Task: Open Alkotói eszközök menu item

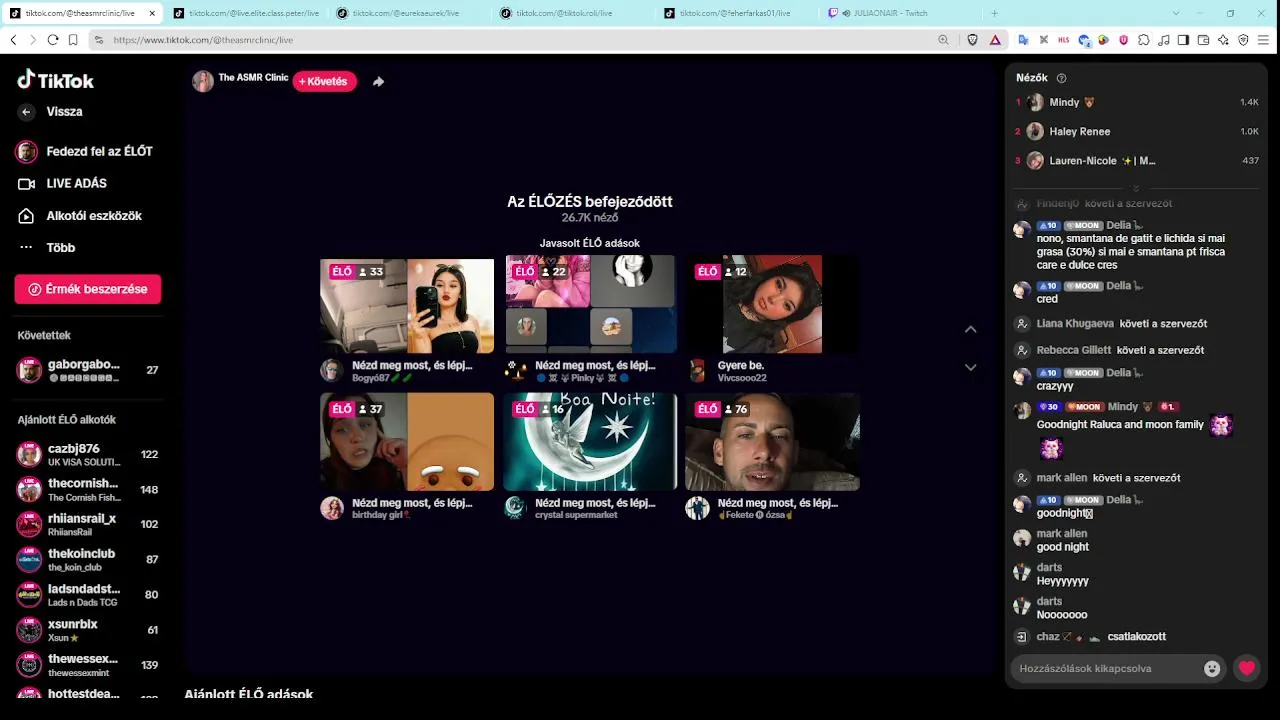Action: coord(80,216)
